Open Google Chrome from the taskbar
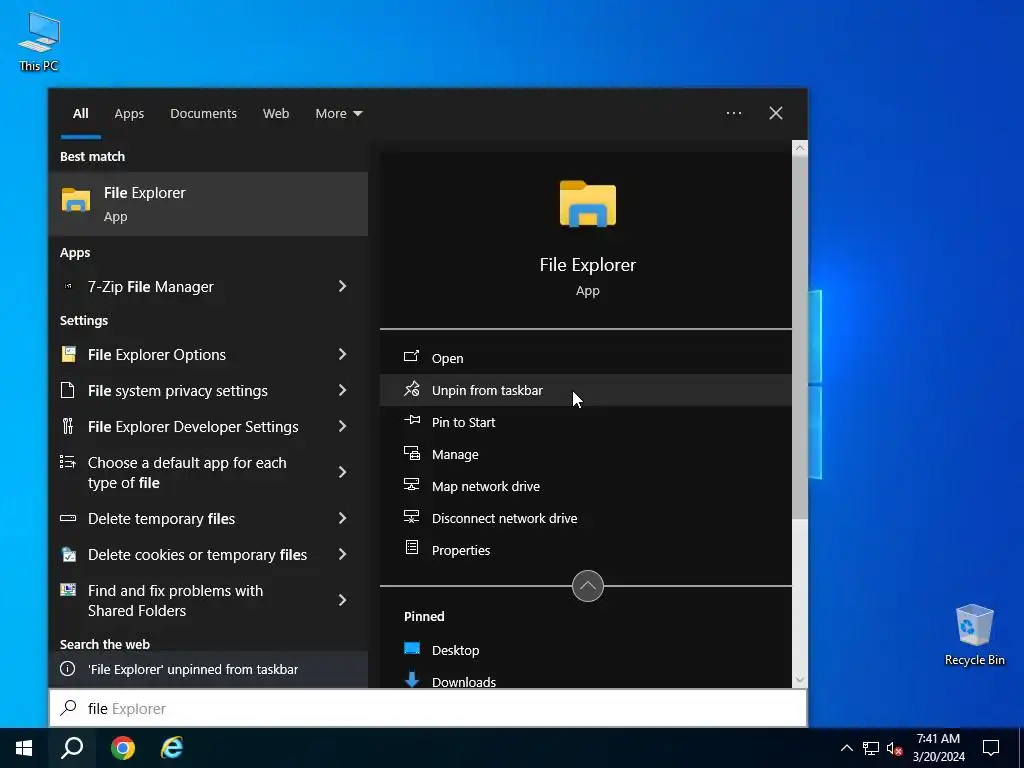 coord(122,748)
